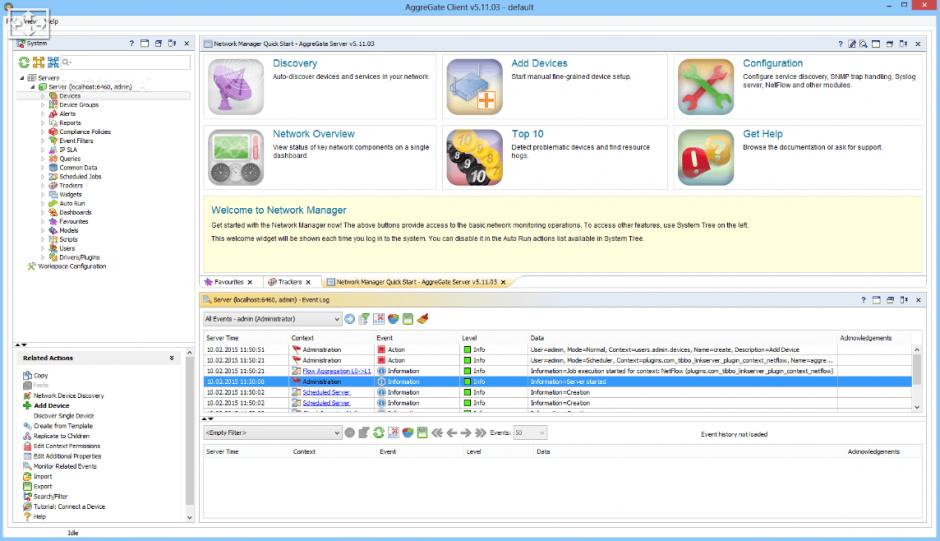The image size is (940, 541).
Task: Click the Server Time column header in Event Log
Action: (x=222, y=338)
